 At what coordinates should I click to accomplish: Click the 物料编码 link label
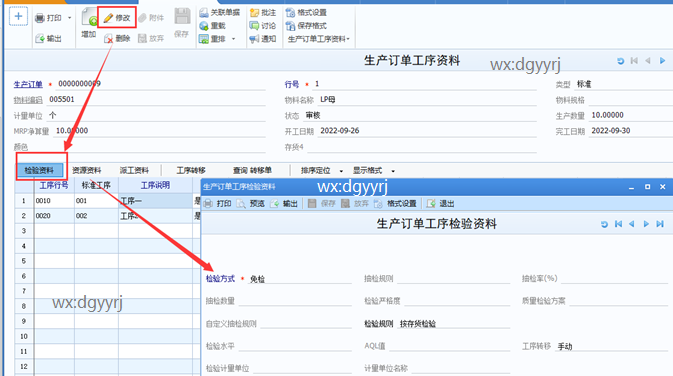(x=28, y=100)
